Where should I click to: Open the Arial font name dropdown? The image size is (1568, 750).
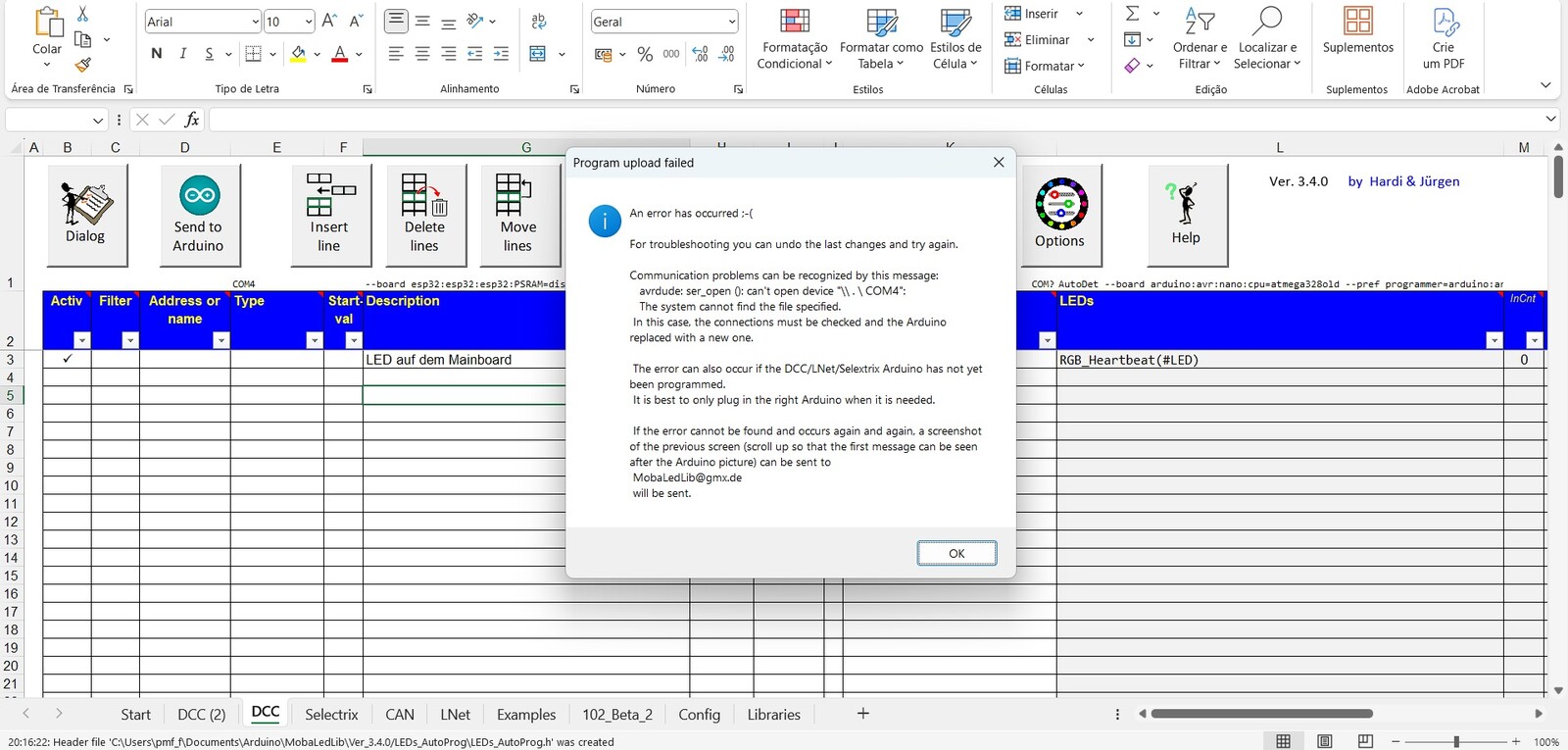pyautogui.click(x=255, y=22)
